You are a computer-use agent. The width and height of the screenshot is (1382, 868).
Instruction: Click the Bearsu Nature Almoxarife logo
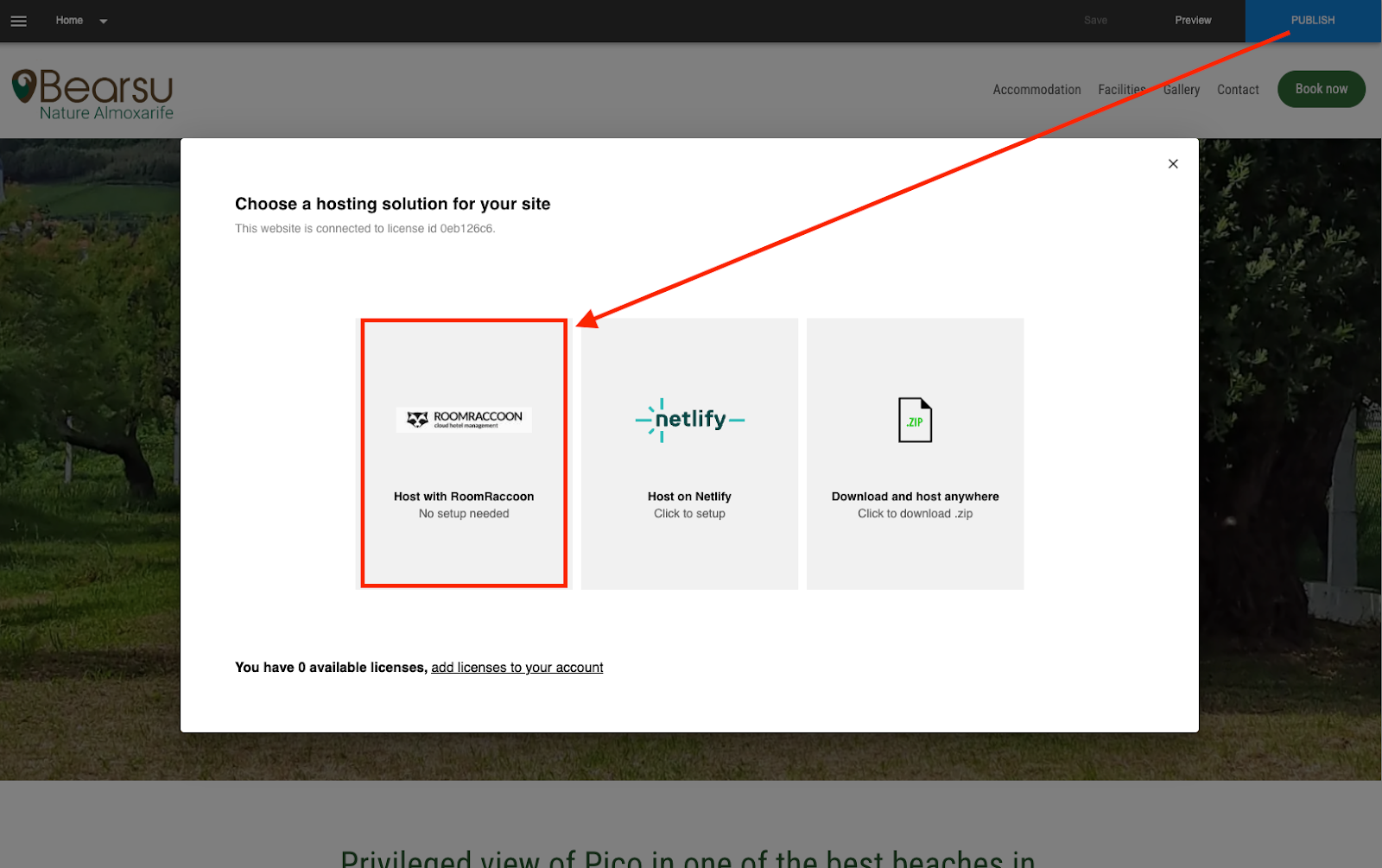click(x=92, y=94)
